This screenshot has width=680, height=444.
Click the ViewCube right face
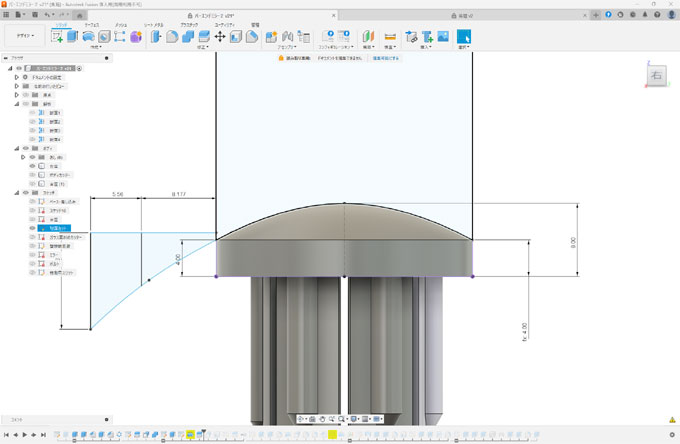pyautogui.click(x=655, y=76)
